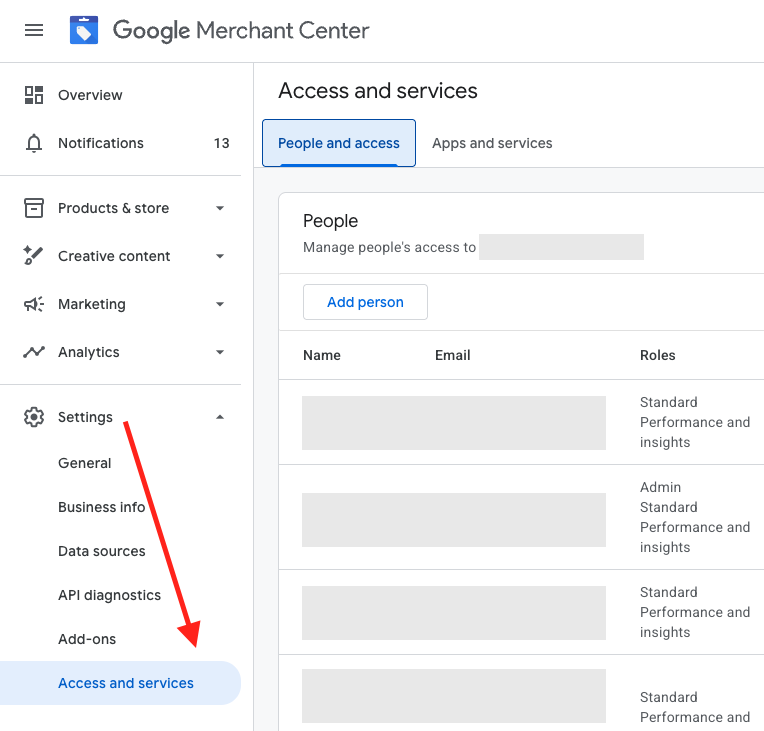The image size is (764, 731).
Task: Expand the Marketing section arrow
Action: [x=220, y=304]
